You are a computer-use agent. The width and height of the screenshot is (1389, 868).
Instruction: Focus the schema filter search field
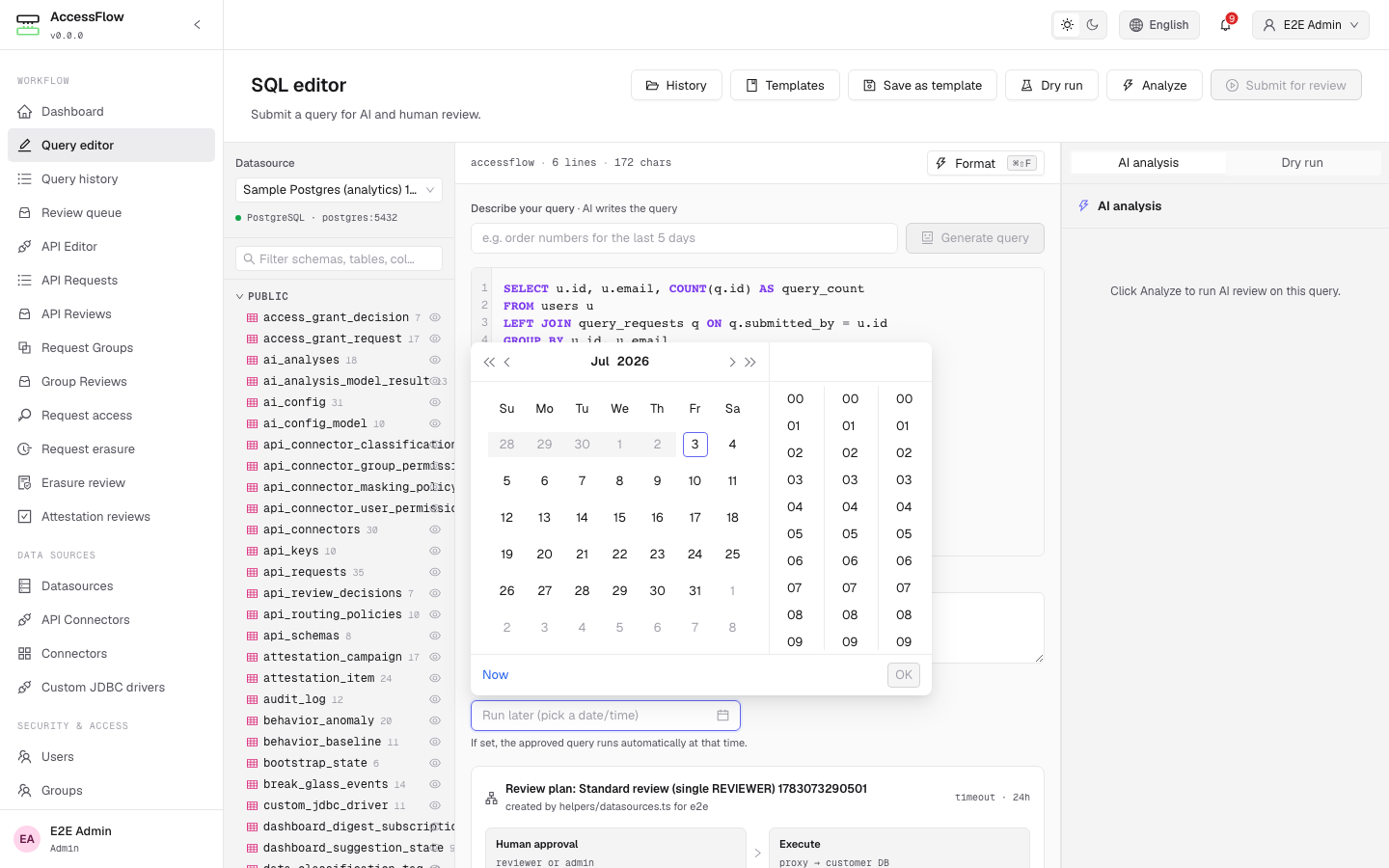point(339,258)
